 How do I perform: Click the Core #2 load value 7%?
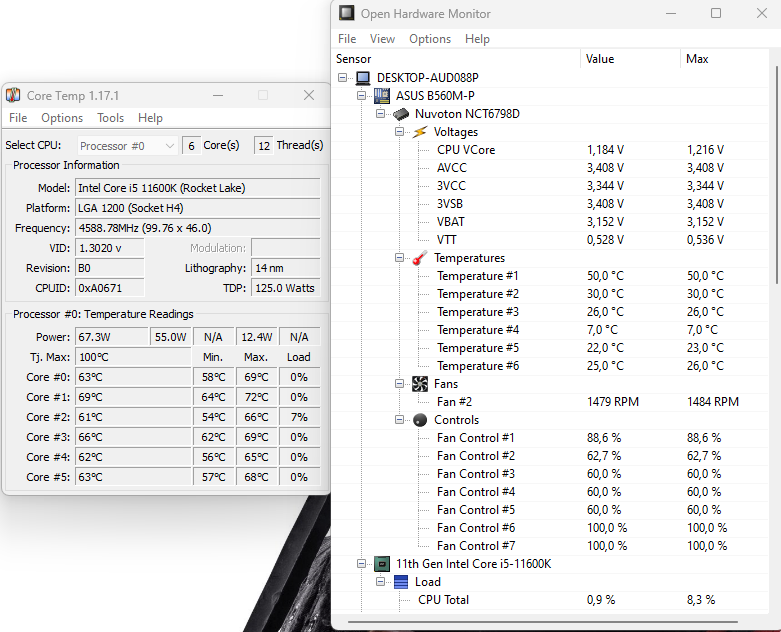(299, 417)
